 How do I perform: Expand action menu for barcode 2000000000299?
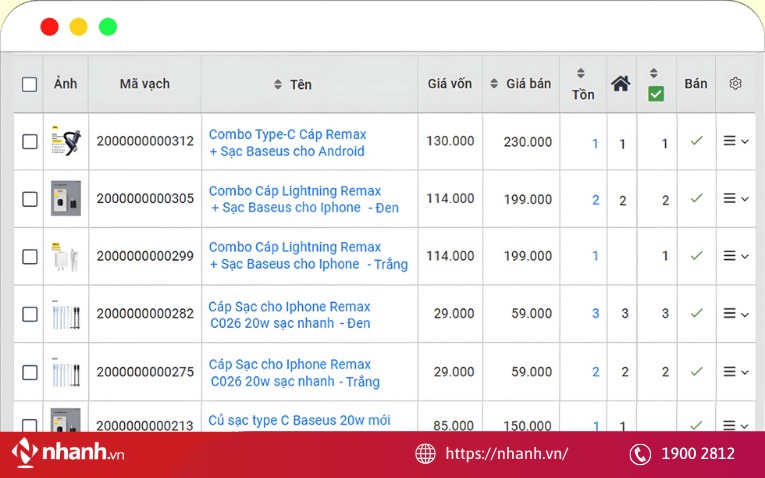(x=735, y=256)
